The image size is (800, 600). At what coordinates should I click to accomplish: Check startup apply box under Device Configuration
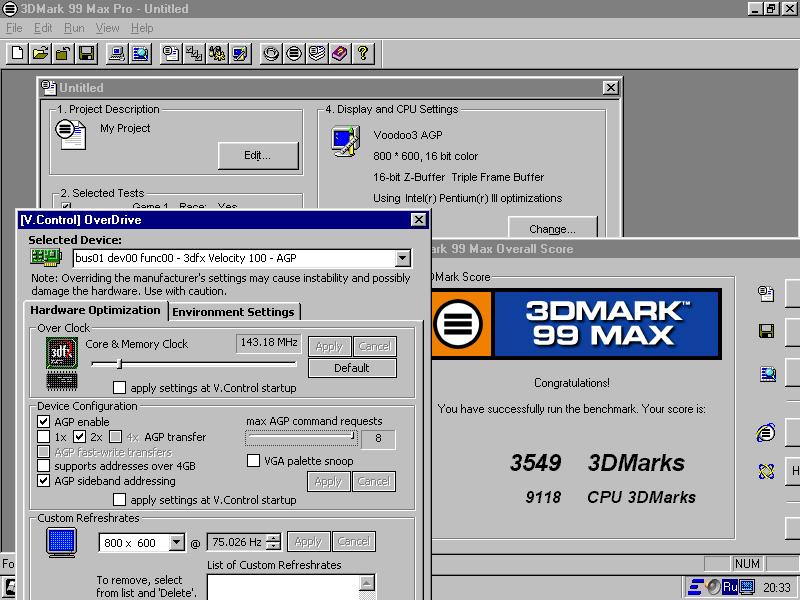119,499
